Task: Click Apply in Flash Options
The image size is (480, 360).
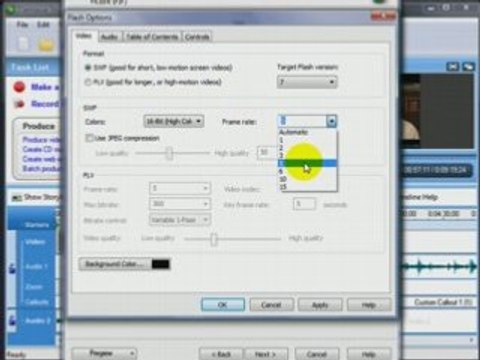Action: pyautogui.click(x=320, y=305)
